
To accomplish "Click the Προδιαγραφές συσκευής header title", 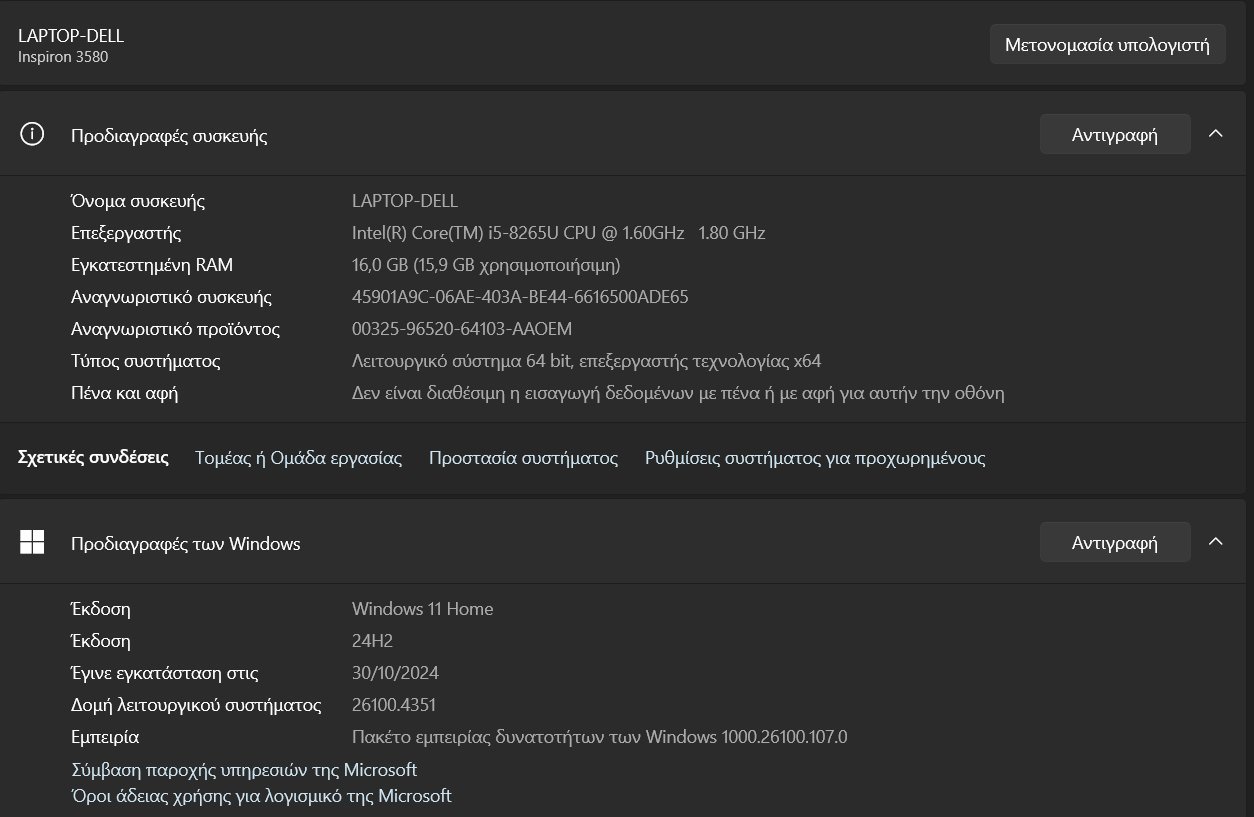I will pyautogui.click(x=169, y=136).
